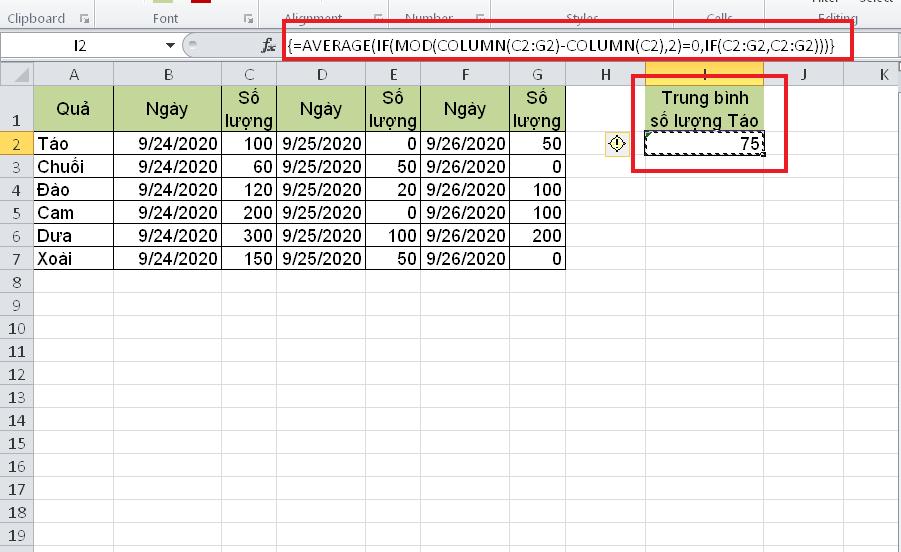
Task: Select cell G2 with value 50
Action: pyautogui.click(x=537, y=144)
